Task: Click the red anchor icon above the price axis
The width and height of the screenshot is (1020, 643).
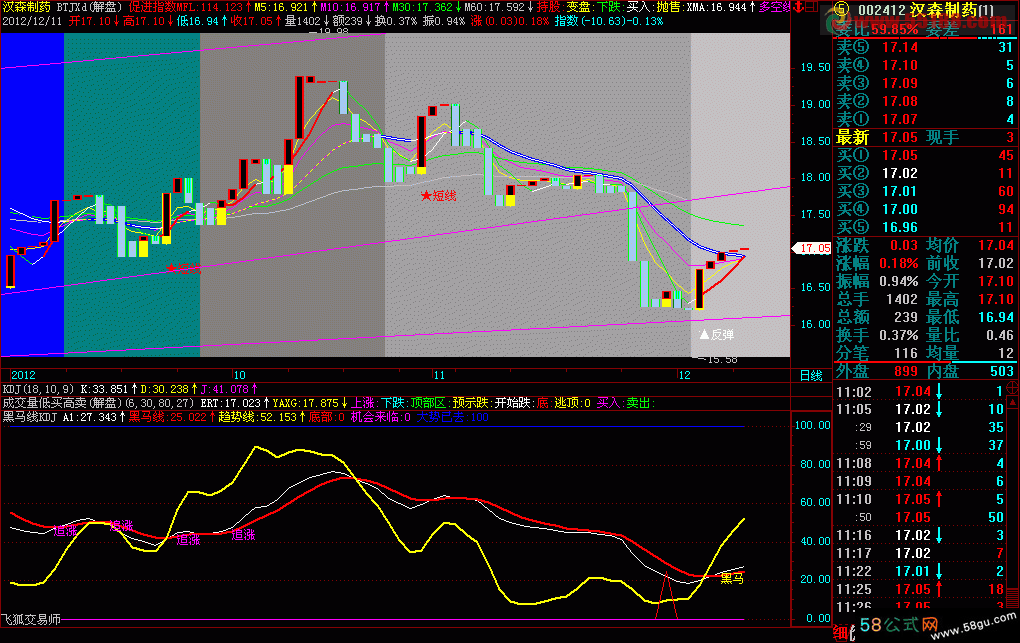Action: tap(799, 7)
